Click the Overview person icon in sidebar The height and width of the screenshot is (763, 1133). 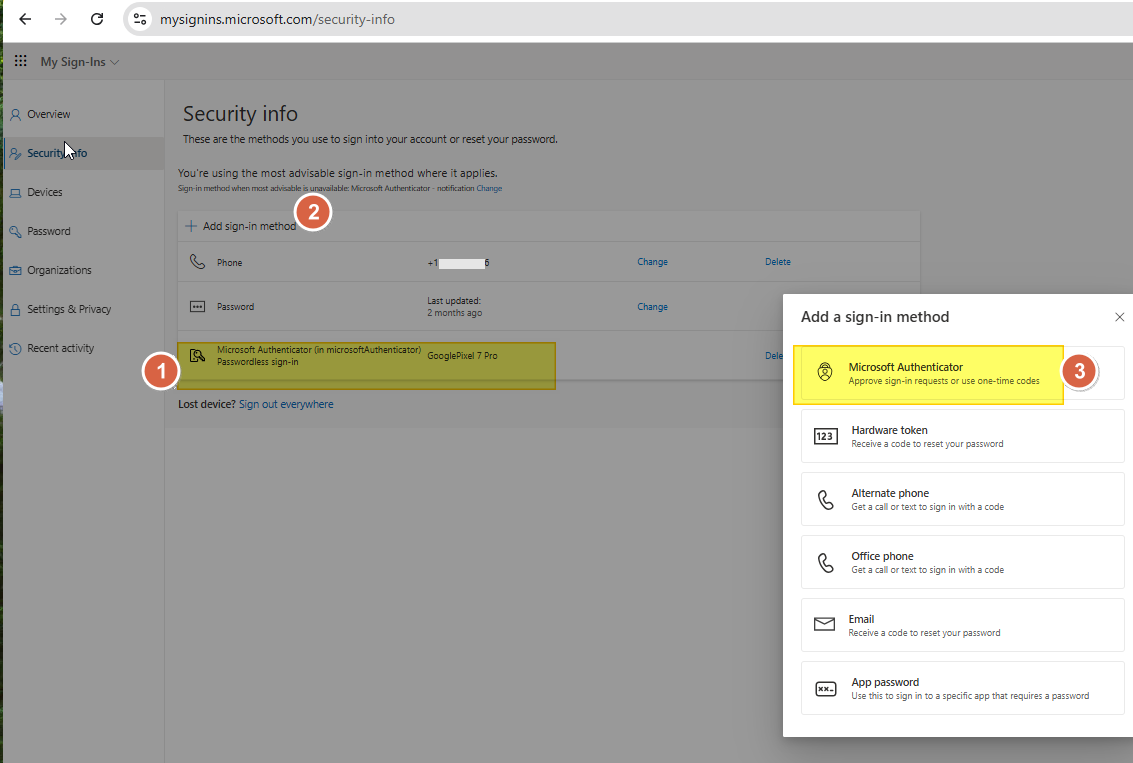(15, 114)
